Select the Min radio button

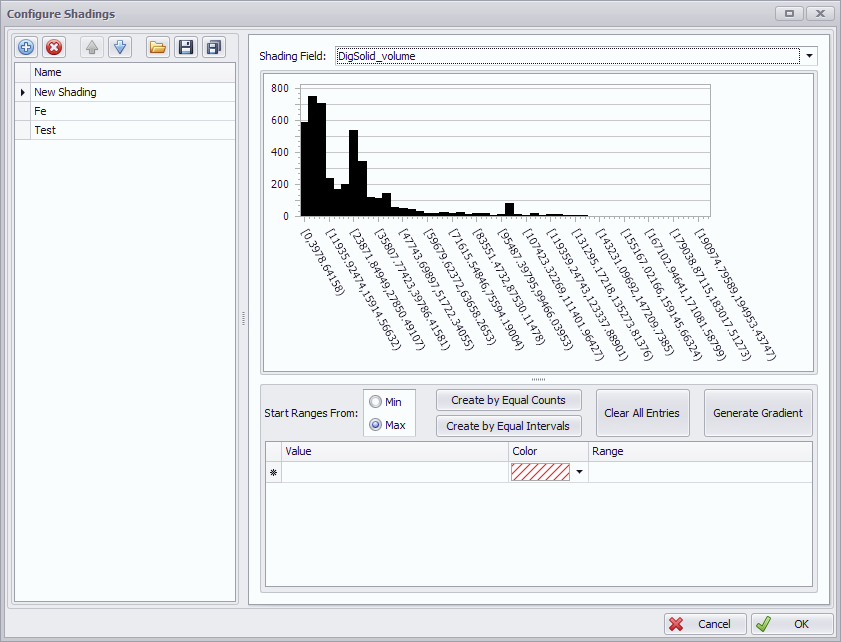pos(376,402)
